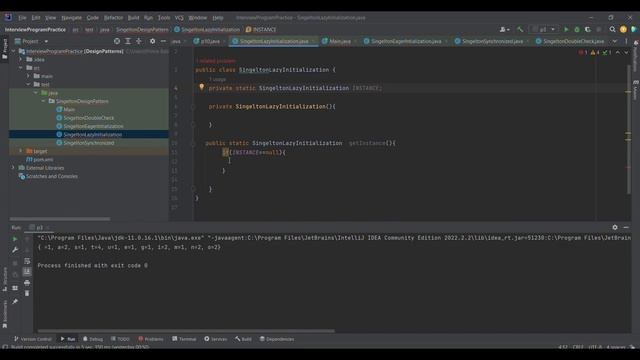Toggle scroll to end in Run console

click(27, 271)
